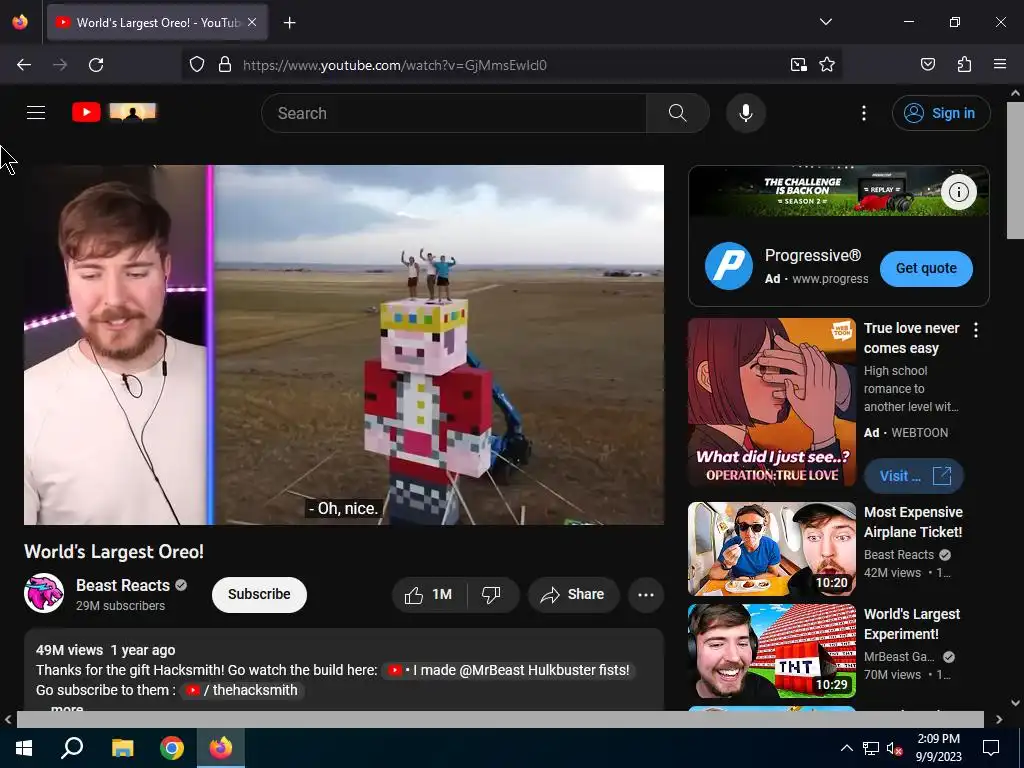
Task: Open YouTube settings three-dot menu
Action: pos(863,113)
